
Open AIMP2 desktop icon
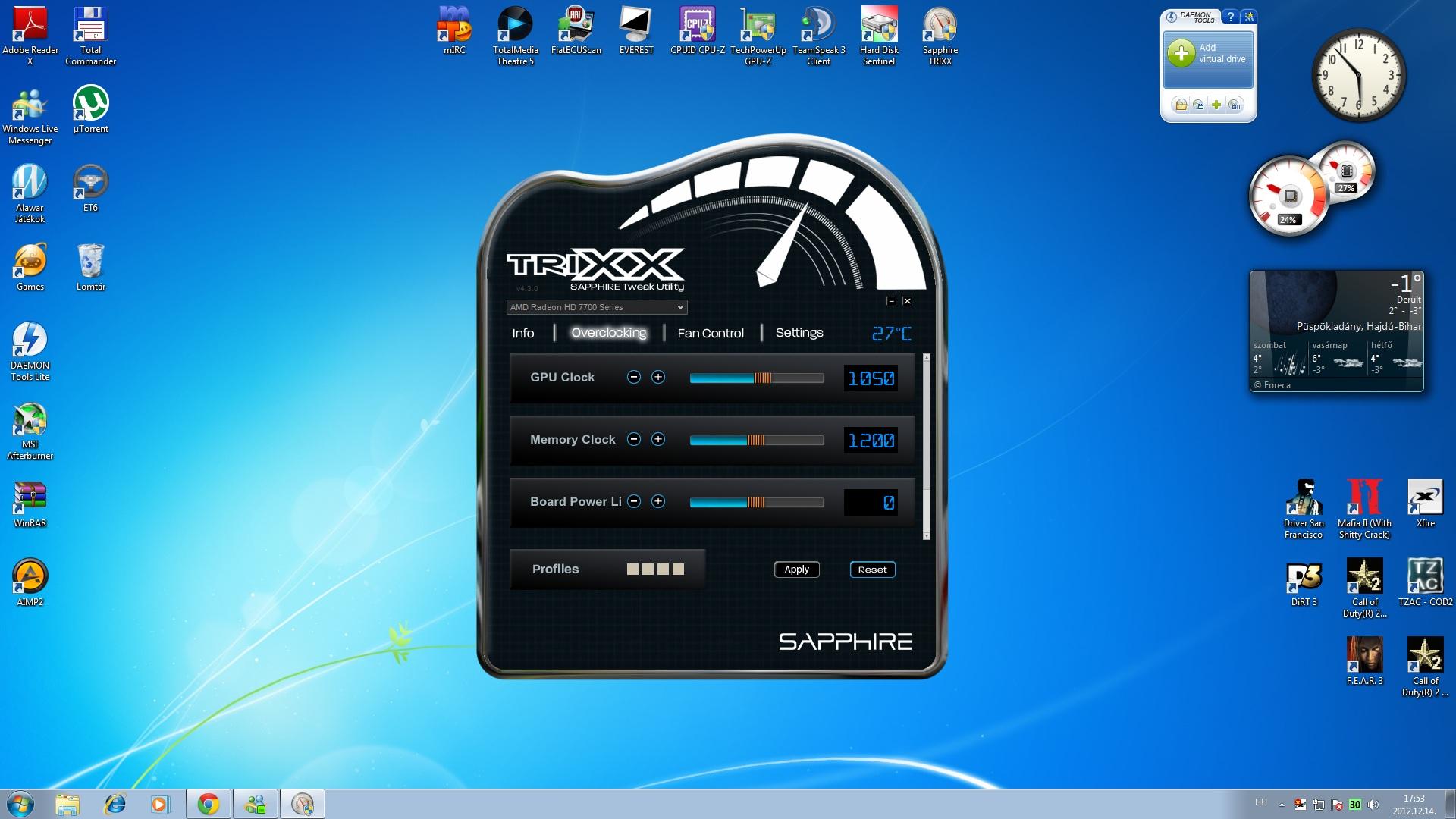30,582
